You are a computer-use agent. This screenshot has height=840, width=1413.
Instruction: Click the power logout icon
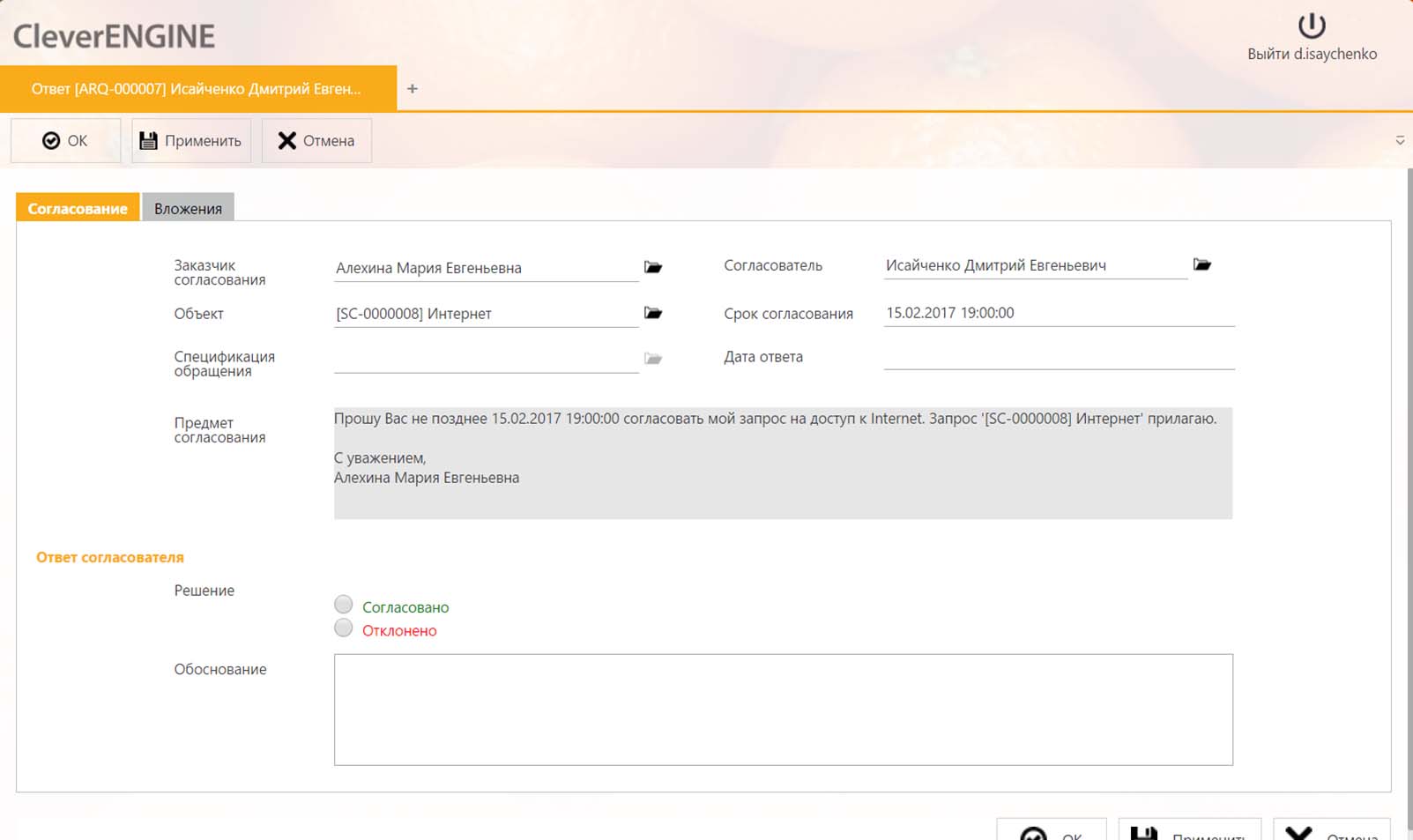[x=1312, y=26]
